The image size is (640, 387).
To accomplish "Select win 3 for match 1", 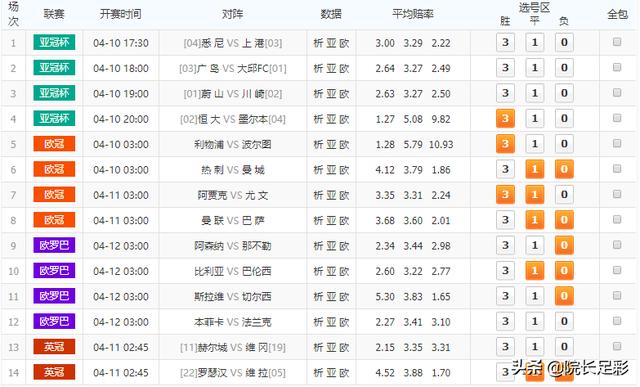I will click(505, 42).
